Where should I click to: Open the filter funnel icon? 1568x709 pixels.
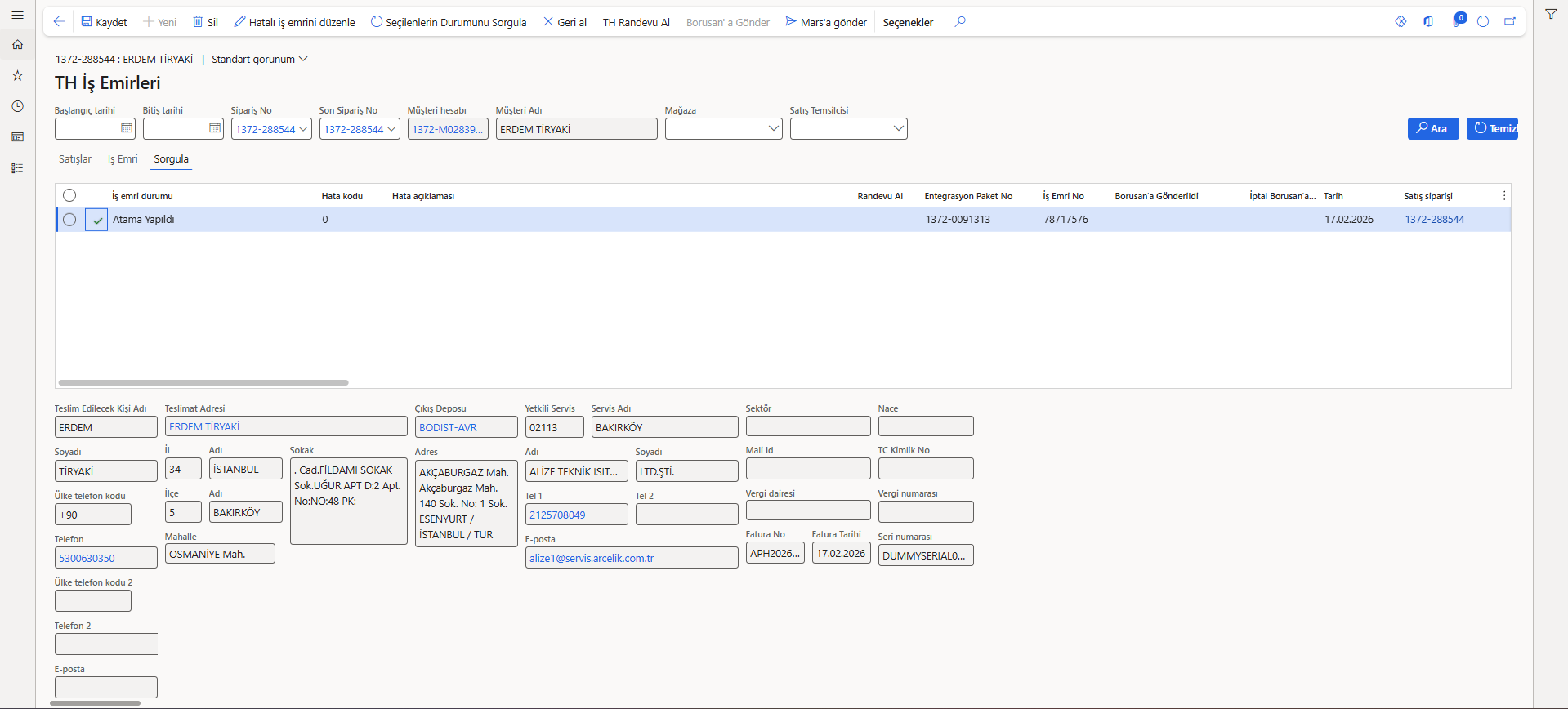pyautogui.click(x=1551, y=14)
